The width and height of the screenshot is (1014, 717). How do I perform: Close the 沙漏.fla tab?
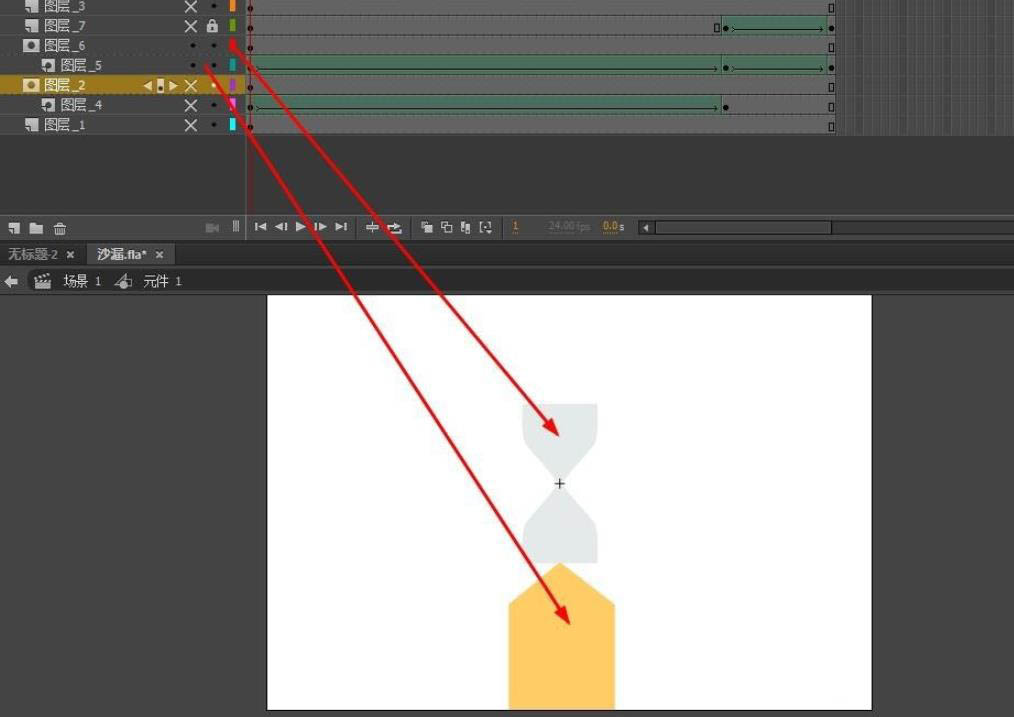point(159,255)
